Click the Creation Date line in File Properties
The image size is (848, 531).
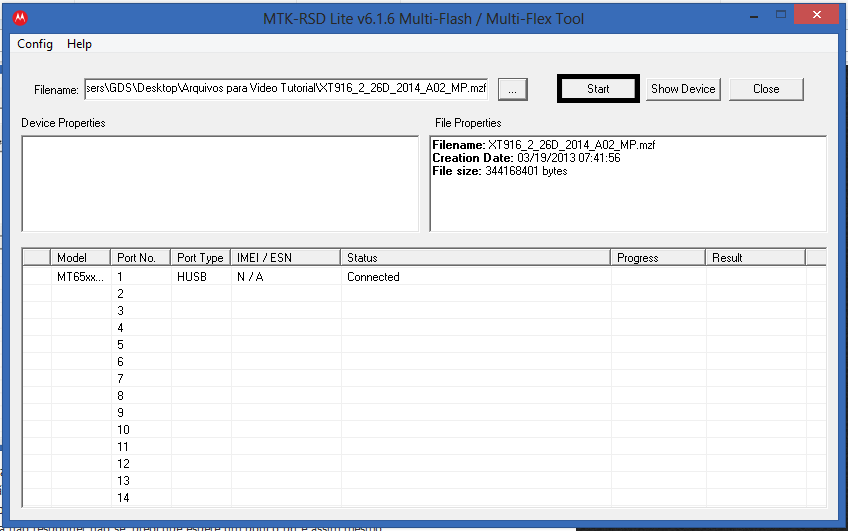tap(526, 158)
